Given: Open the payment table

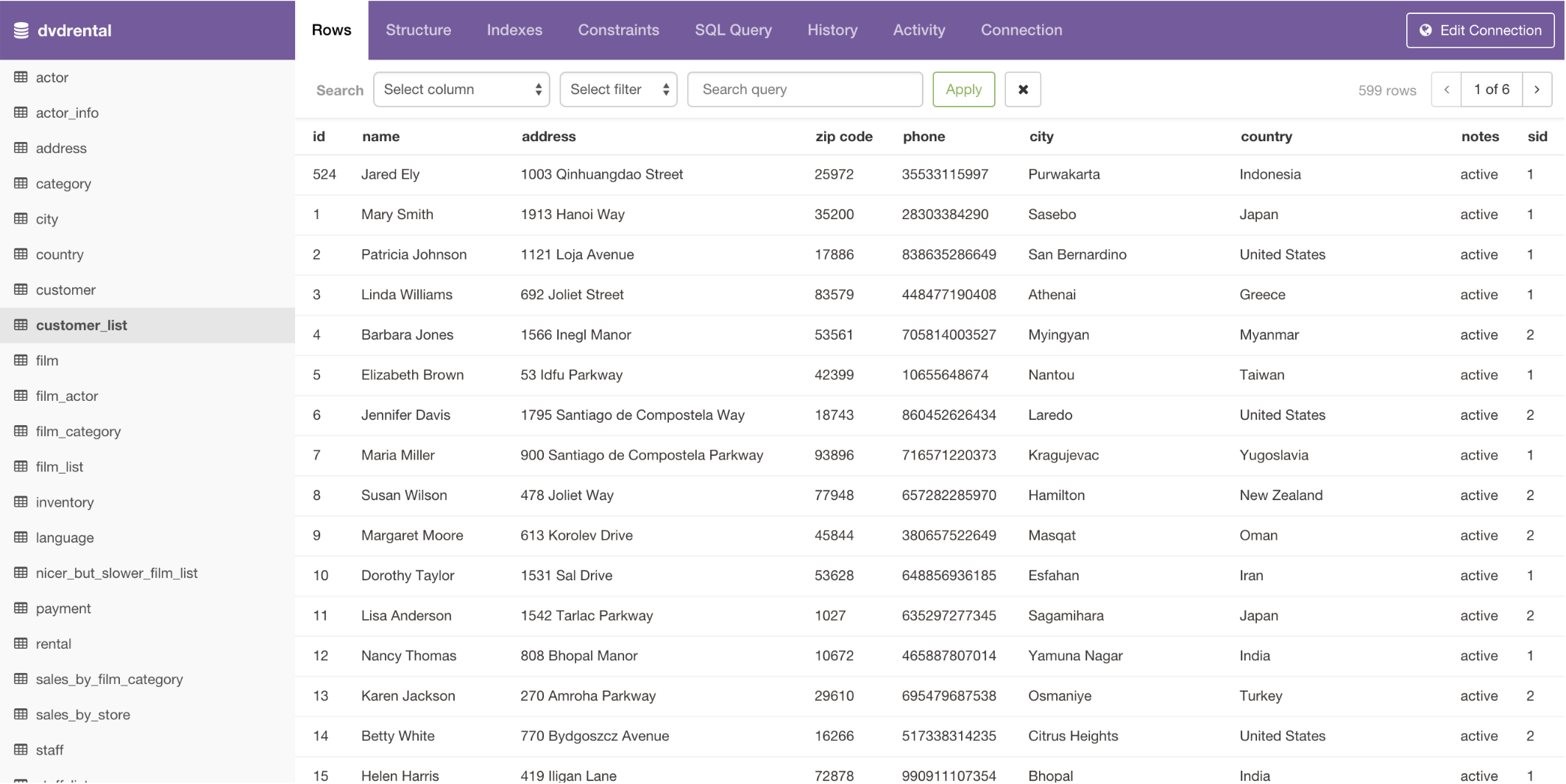Looking at the screenshot, I should 147,608.
